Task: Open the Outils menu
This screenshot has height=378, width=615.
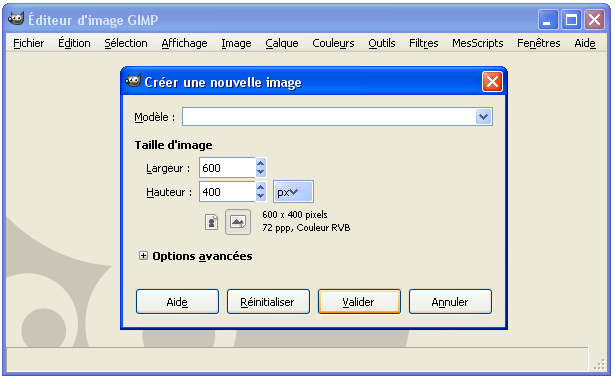Action: coord(382,43)
